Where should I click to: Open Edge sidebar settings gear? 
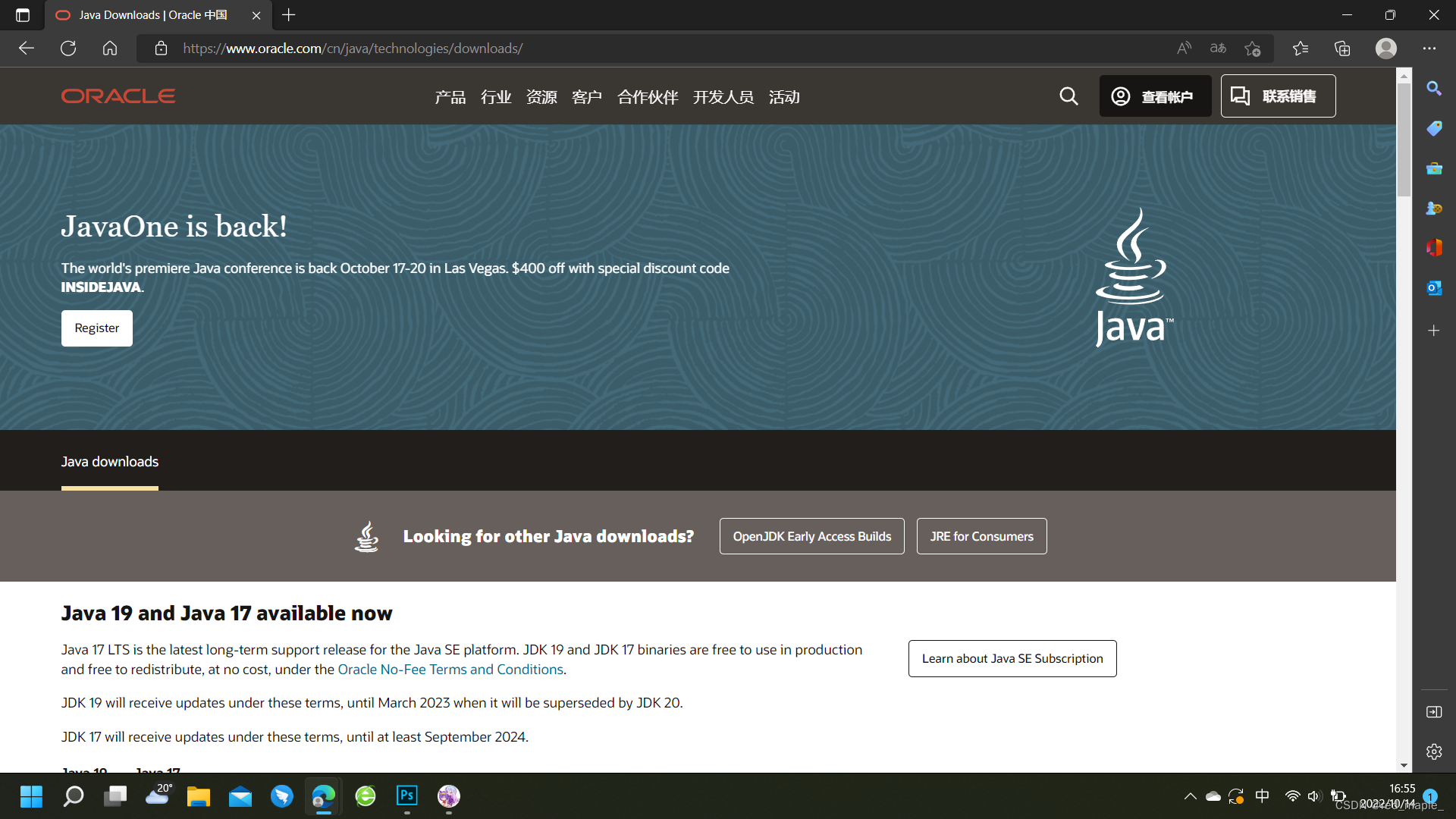[x=1433, y=752]
